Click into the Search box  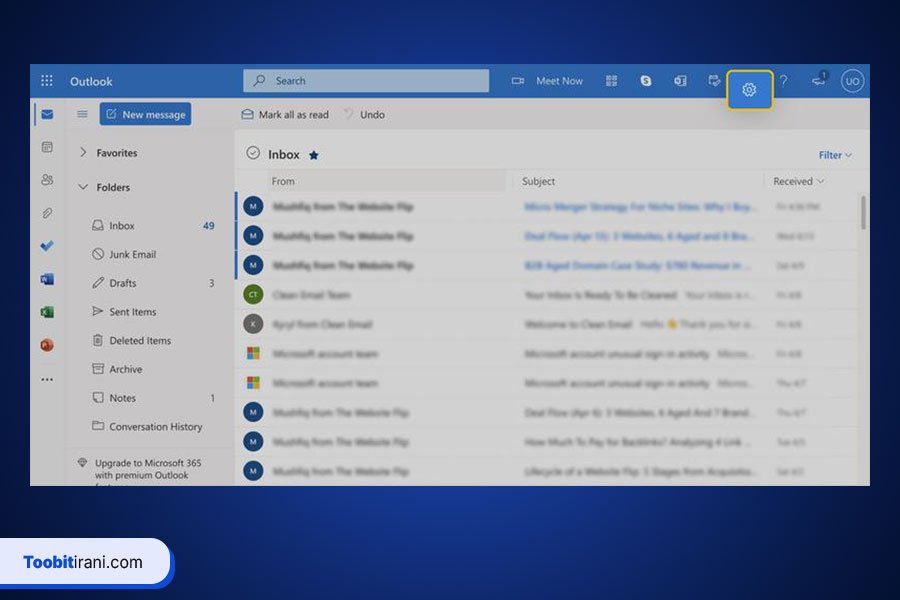(x=366, y=81)
